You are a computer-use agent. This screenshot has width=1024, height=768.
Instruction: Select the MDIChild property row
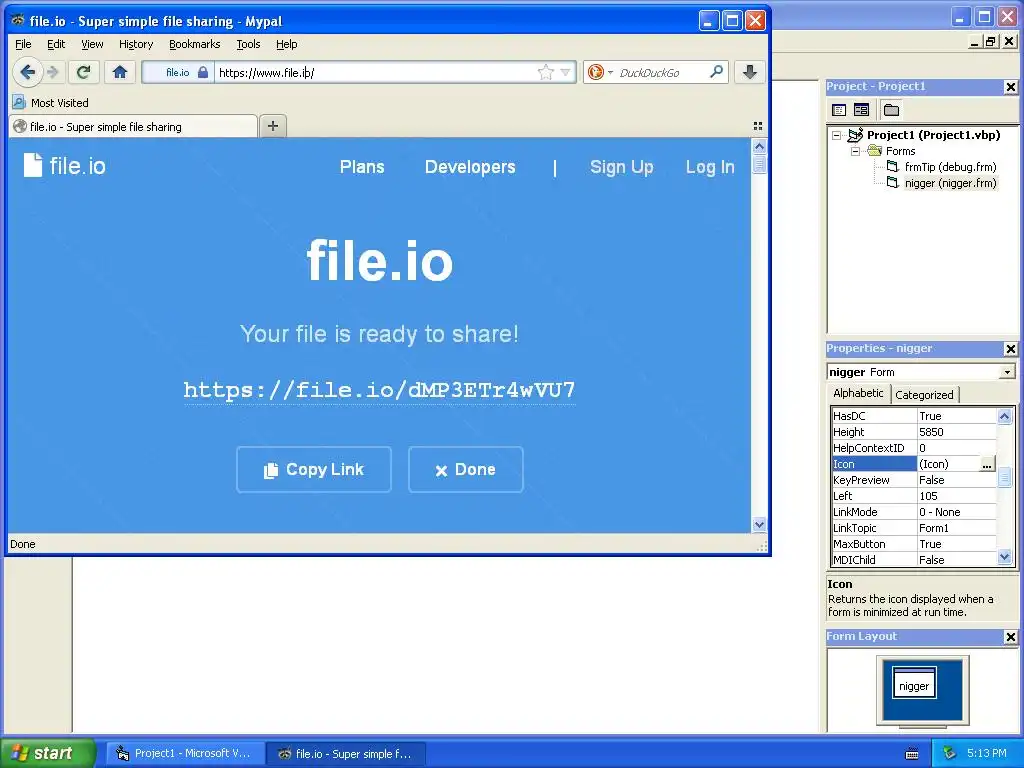(x=914, y=560)
